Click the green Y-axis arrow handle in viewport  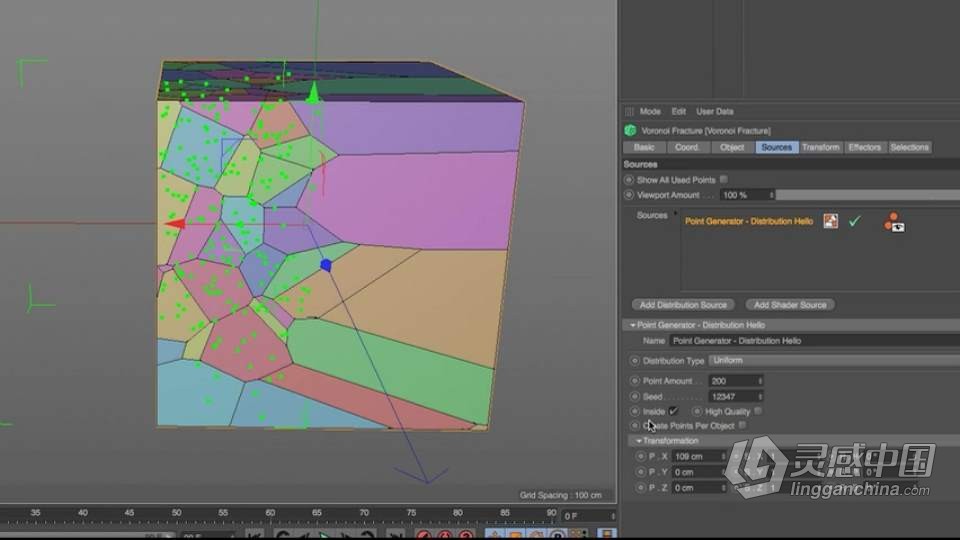click(313, 94)
